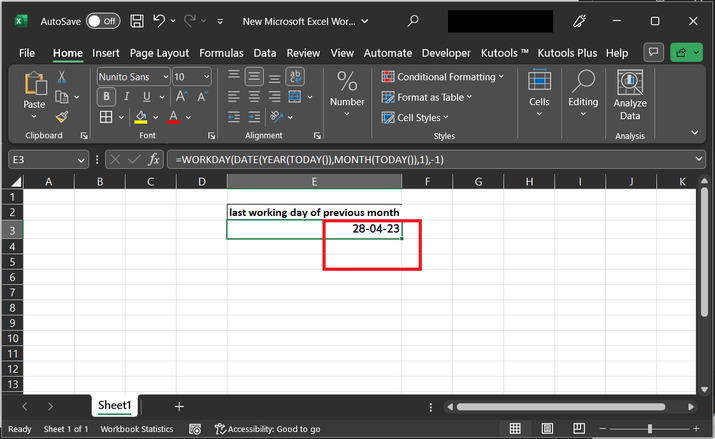Viewport: 715px width, 439px height.
Task: Click the Cut scissors icon
Action: [62, 77]
